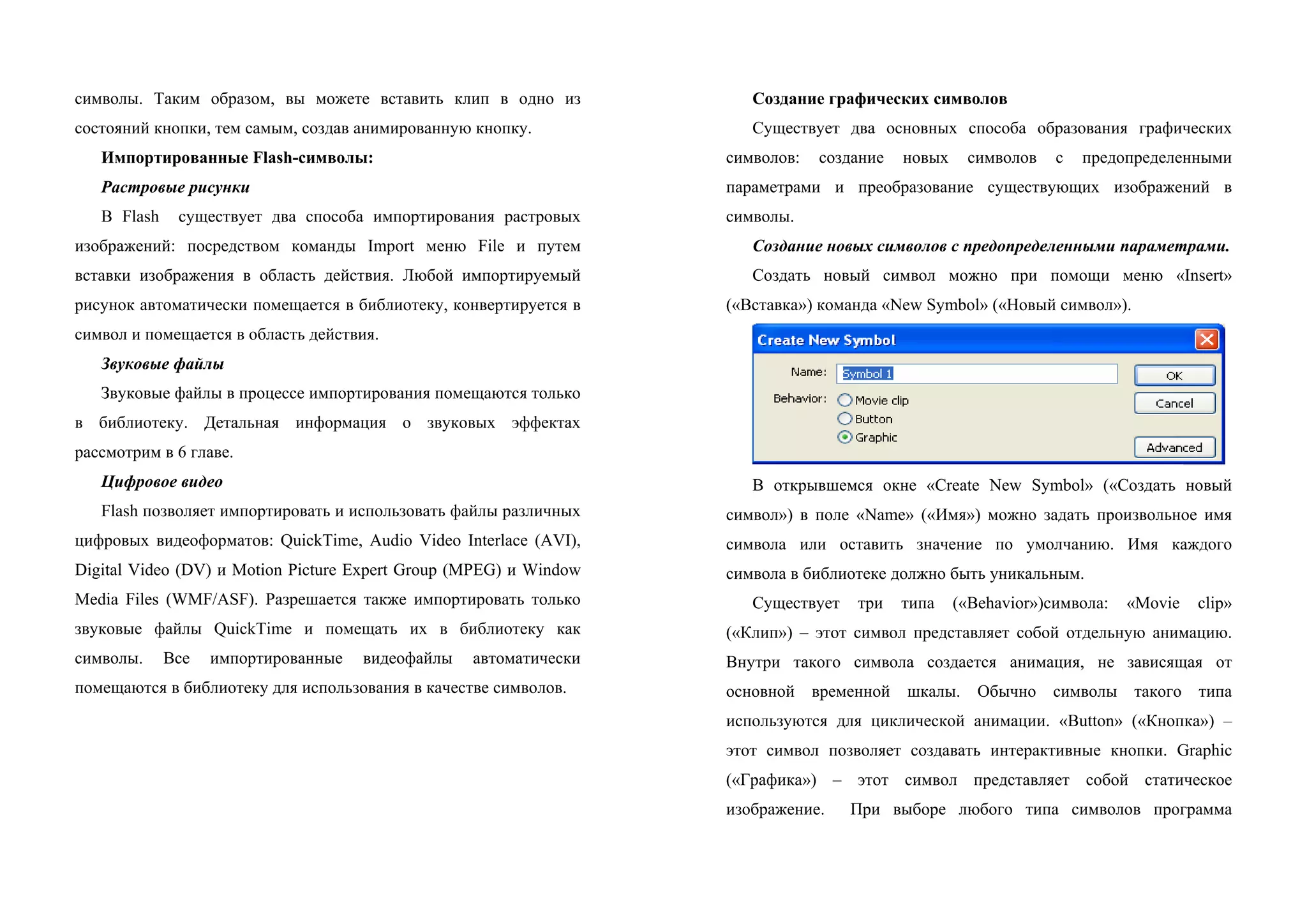This screenshot has height=924, width=1307.
Task: Click the text Media Files (WMF/ASF)
Action: (x=166, y=600)
